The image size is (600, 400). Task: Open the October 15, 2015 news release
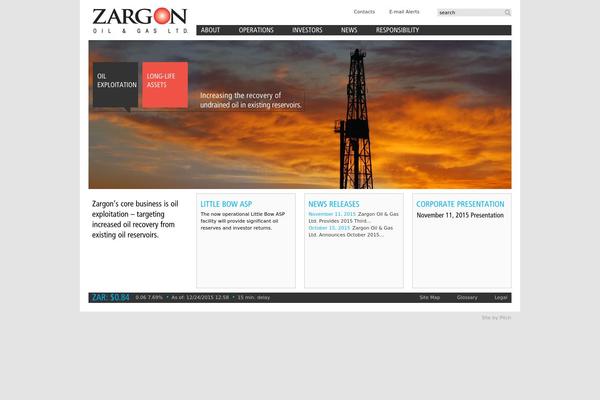351,231
